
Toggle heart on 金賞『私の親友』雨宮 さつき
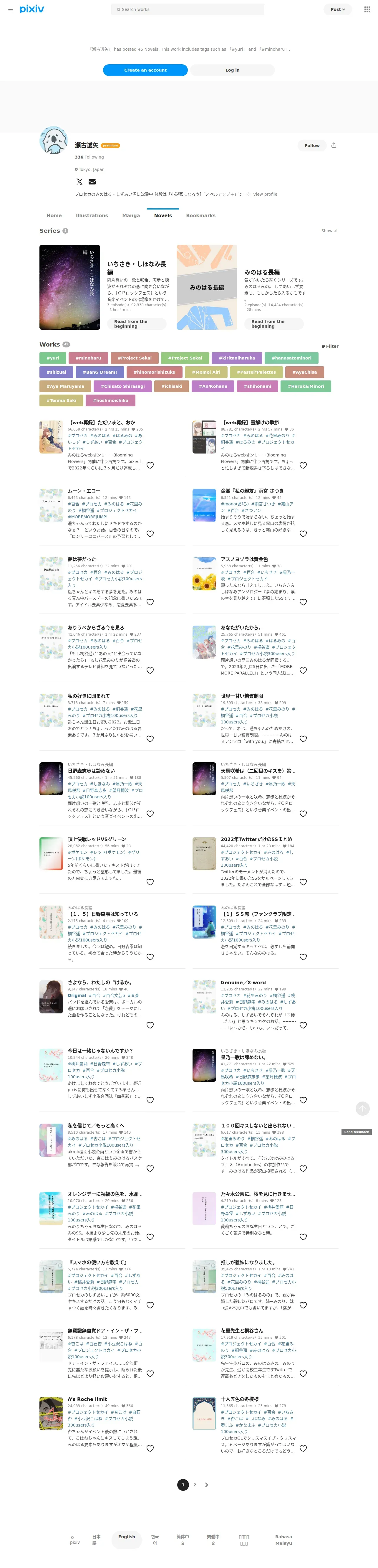(303, 534)
